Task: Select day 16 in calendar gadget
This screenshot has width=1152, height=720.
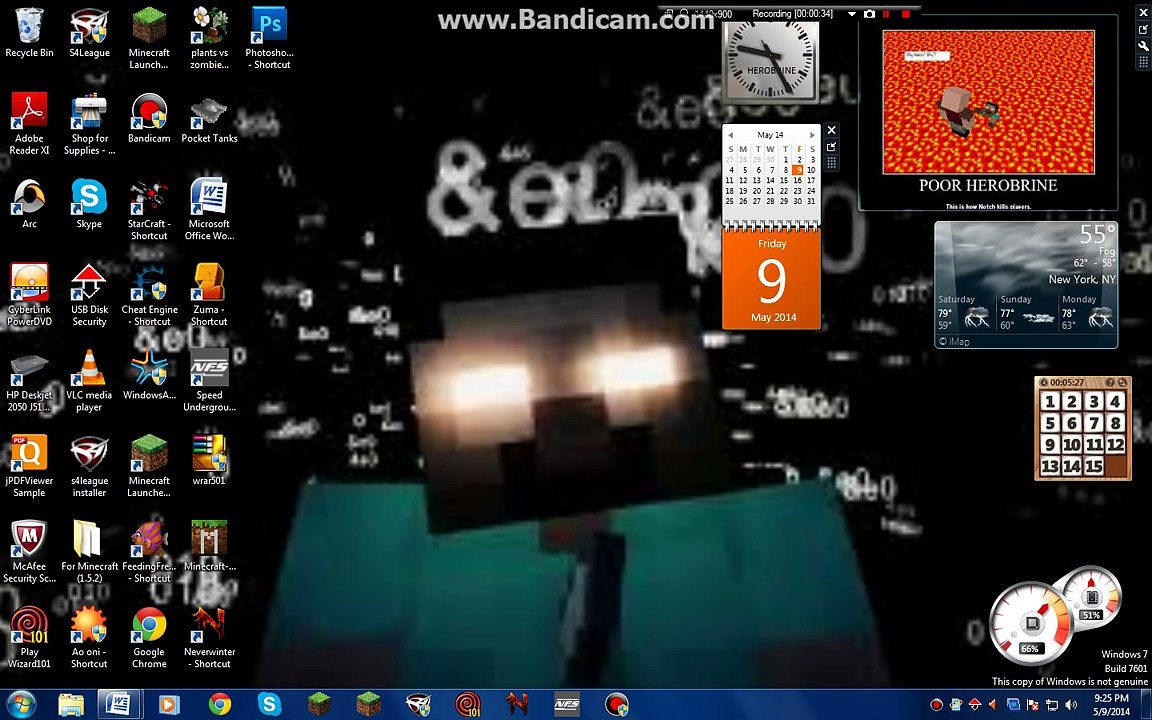Action: click(x=798, y=180)
